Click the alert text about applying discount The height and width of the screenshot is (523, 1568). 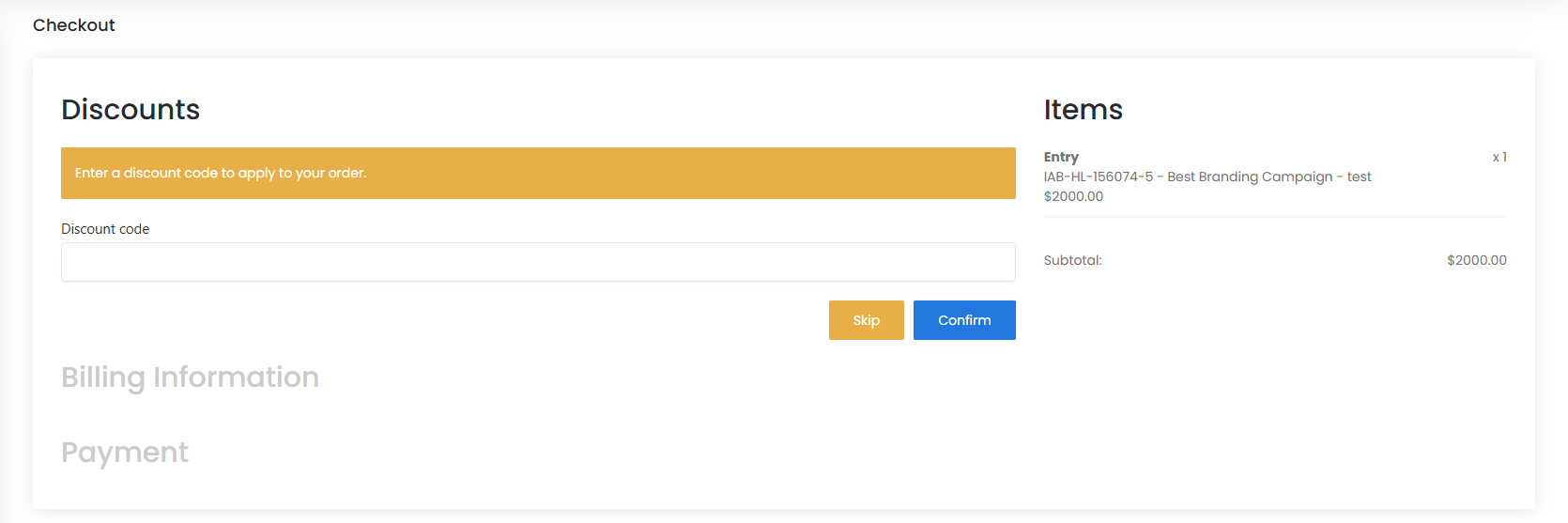tap(221, 173)
